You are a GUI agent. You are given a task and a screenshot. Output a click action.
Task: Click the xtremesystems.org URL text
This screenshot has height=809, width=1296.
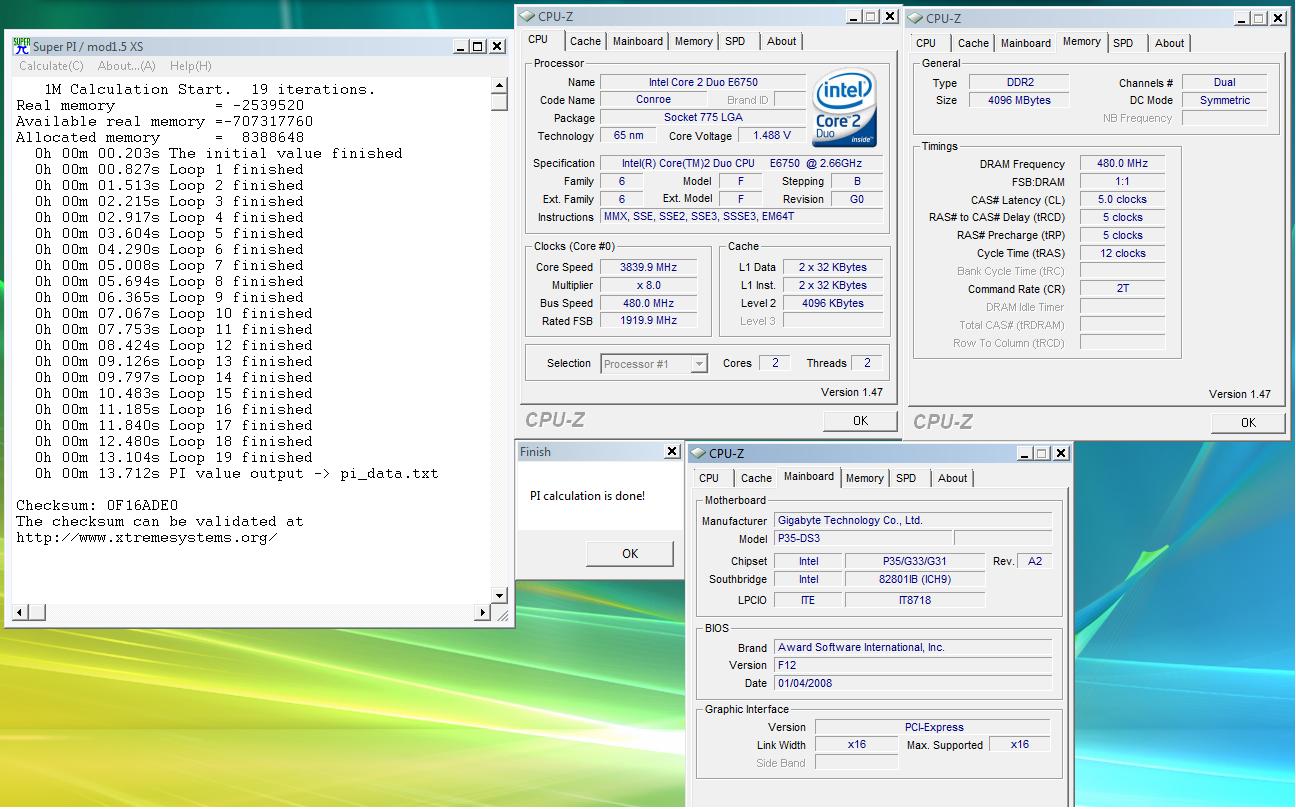(x=146, y=537)
